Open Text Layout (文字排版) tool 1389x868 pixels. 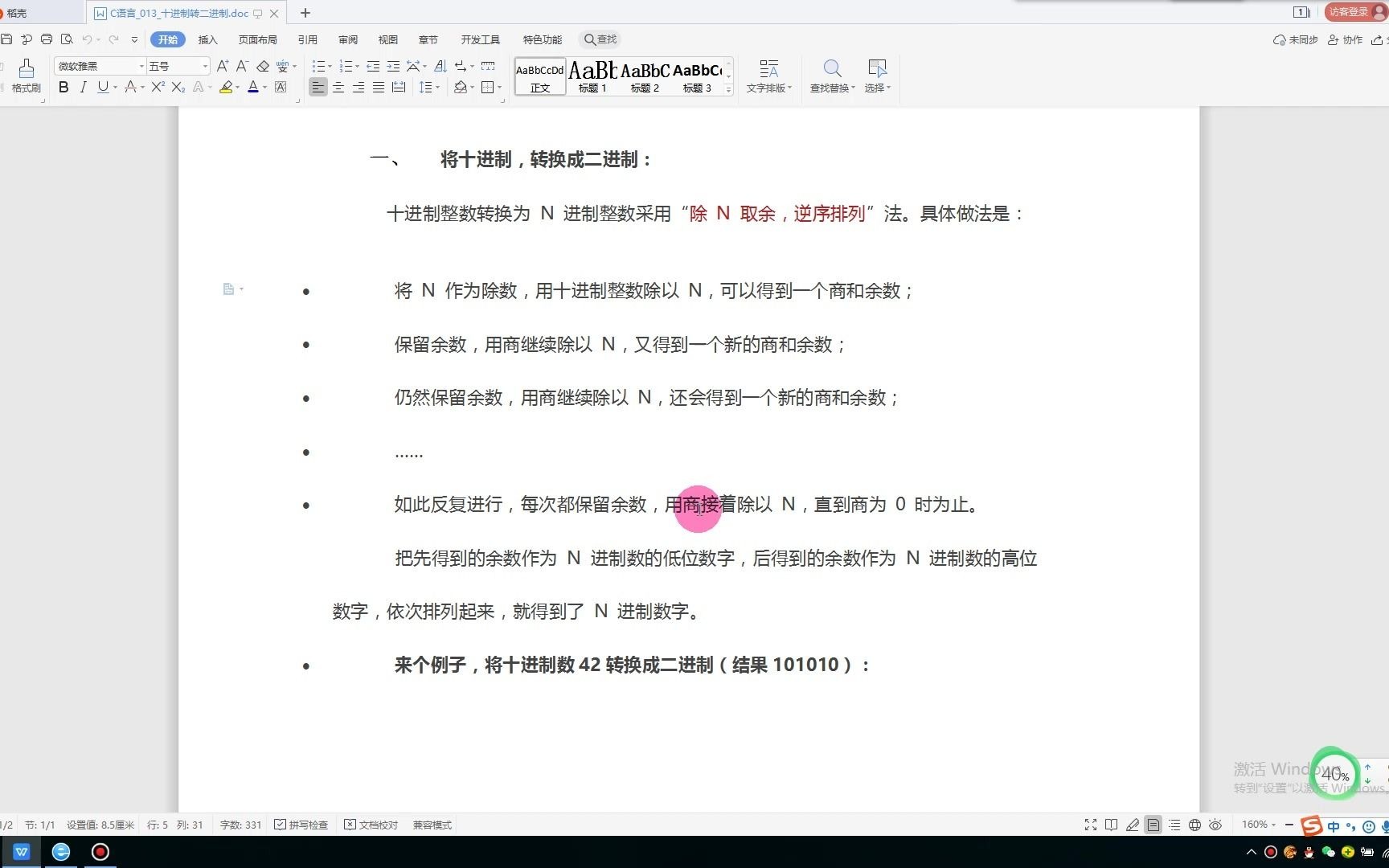click(x=768, y=76)
